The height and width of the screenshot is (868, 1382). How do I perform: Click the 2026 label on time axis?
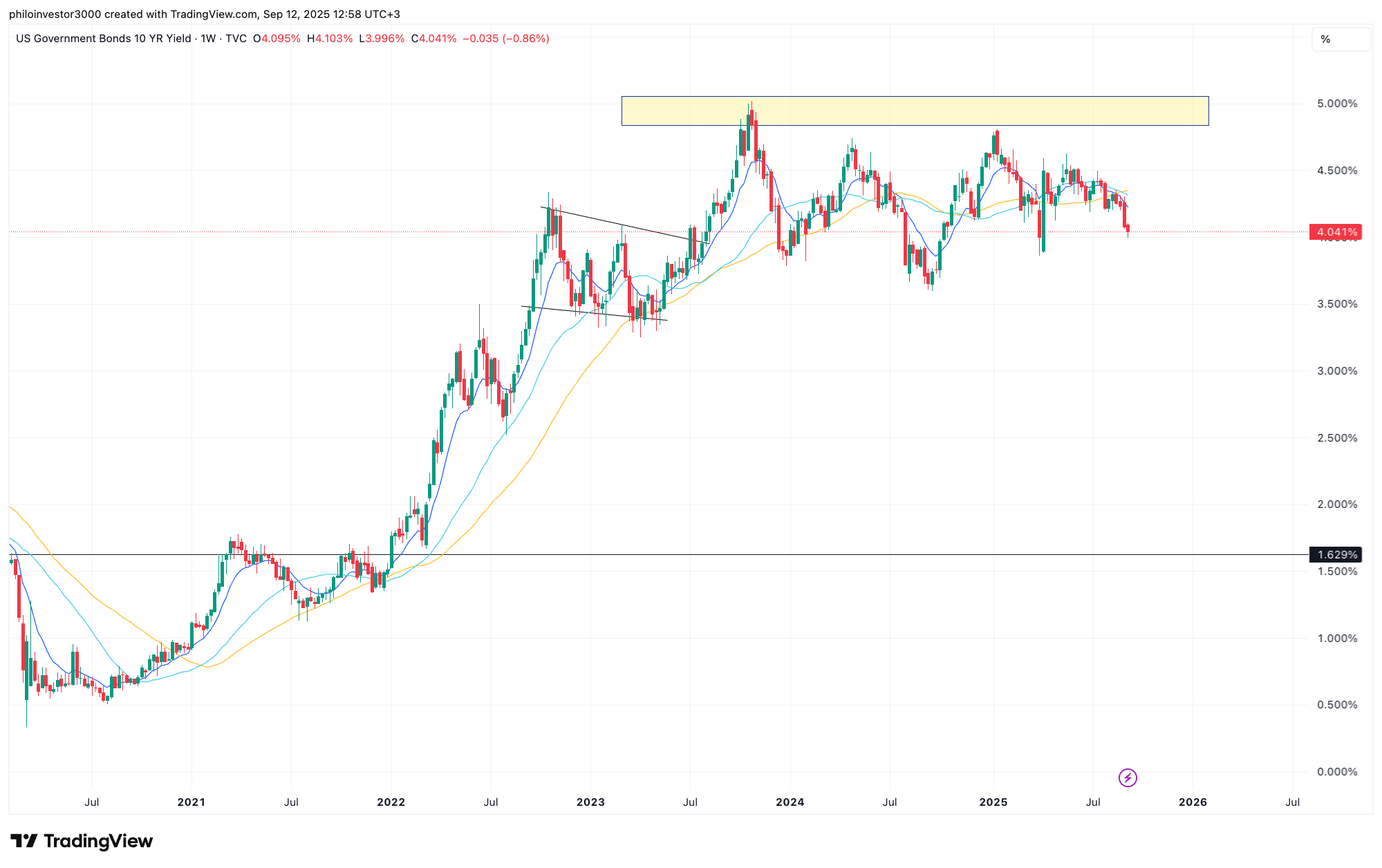[1193, 802]
